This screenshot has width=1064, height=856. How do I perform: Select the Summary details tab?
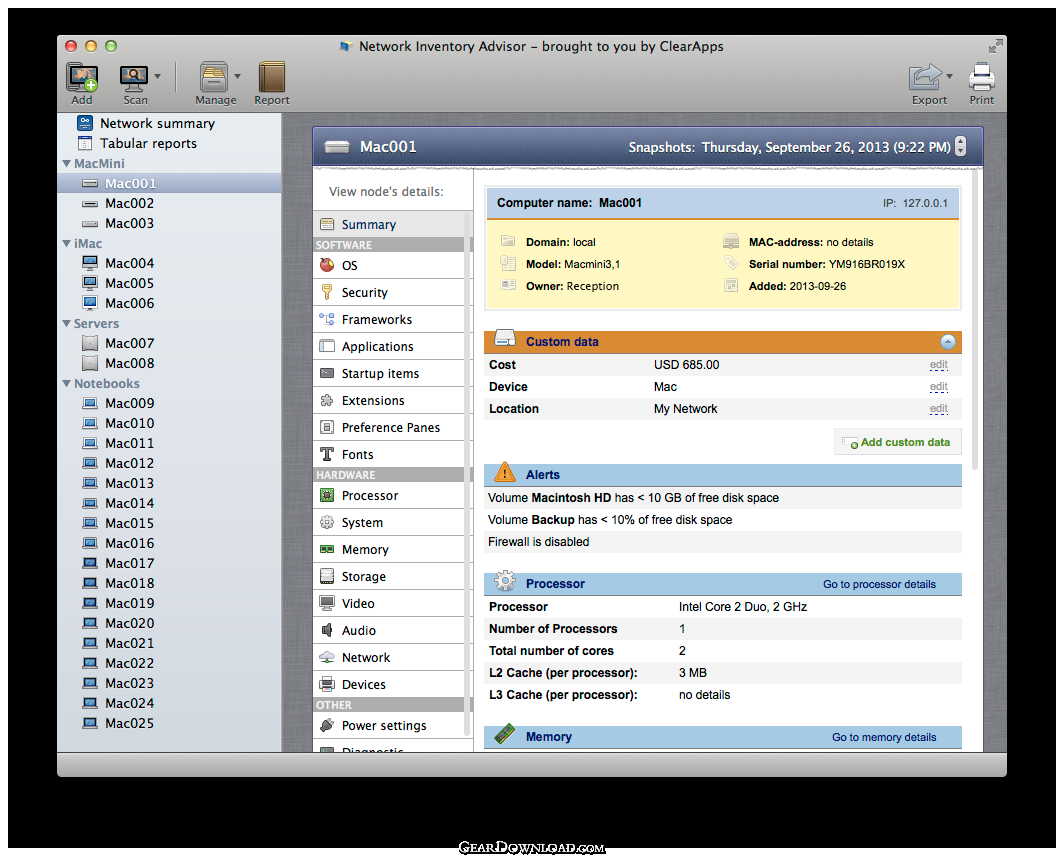pyautogui.click(x=389, y=225)
